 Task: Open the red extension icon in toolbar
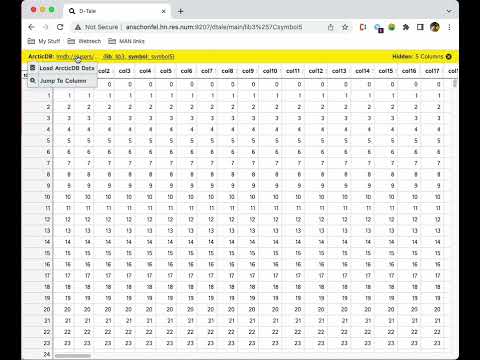tap(363, 27)
